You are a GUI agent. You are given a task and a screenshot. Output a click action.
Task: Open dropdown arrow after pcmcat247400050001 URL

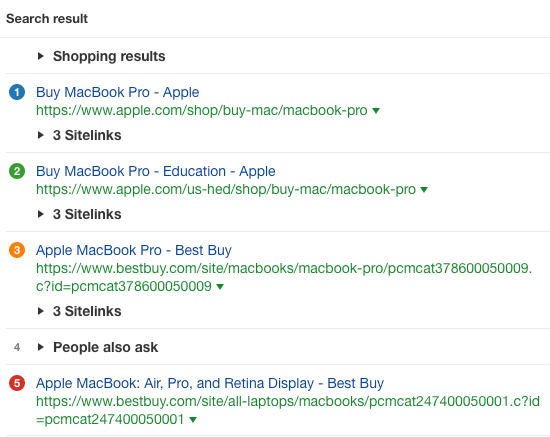tap(193, 419)
